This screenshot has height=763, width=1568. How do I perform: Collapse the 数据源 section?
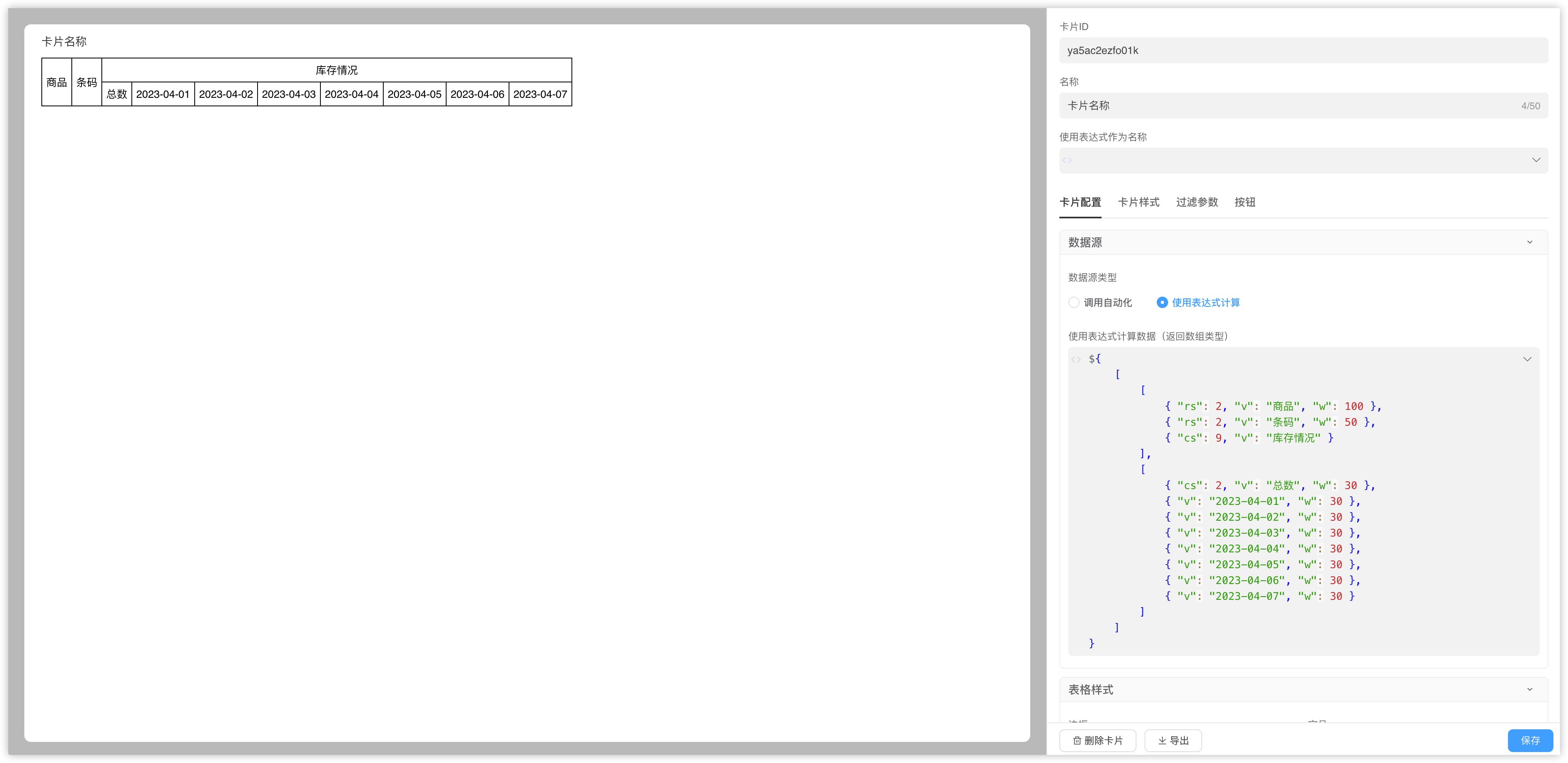1529,242
